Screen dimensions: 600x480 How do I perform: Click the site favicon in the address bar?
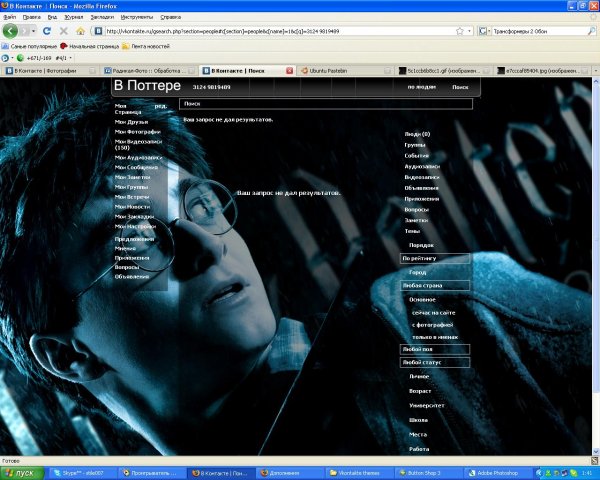click(98, 31)
